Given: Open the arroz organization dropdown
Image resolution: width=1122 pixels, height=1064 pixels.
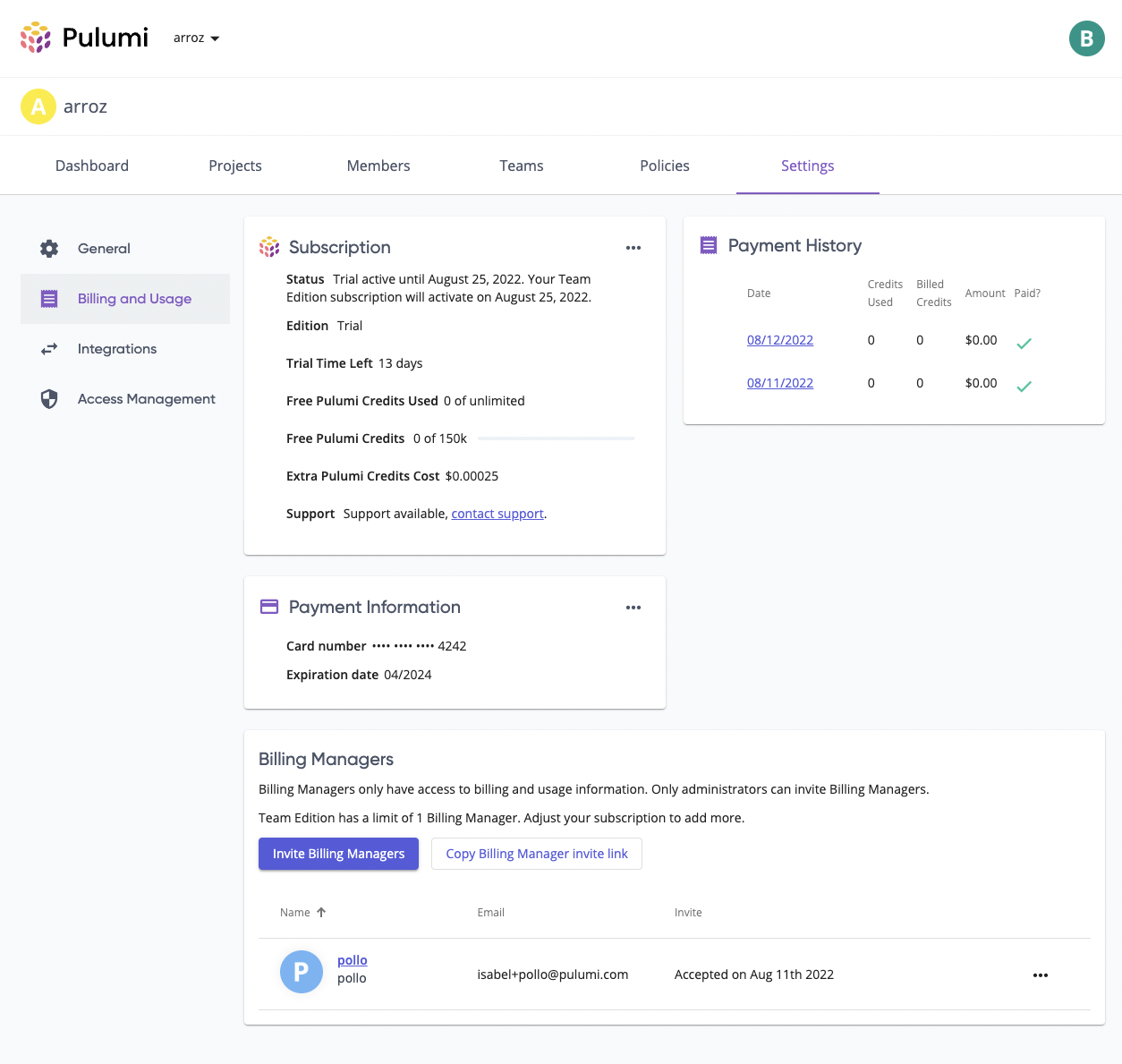Looking at the screenshot, I should [197, 38].
